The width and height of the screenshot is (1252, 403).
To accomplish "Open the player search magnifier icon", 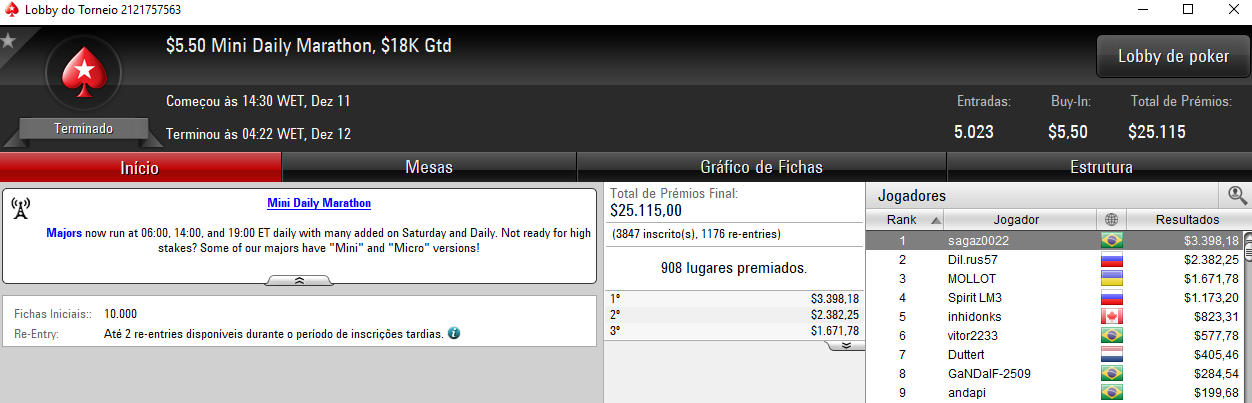I will [x=1237, y=196].
